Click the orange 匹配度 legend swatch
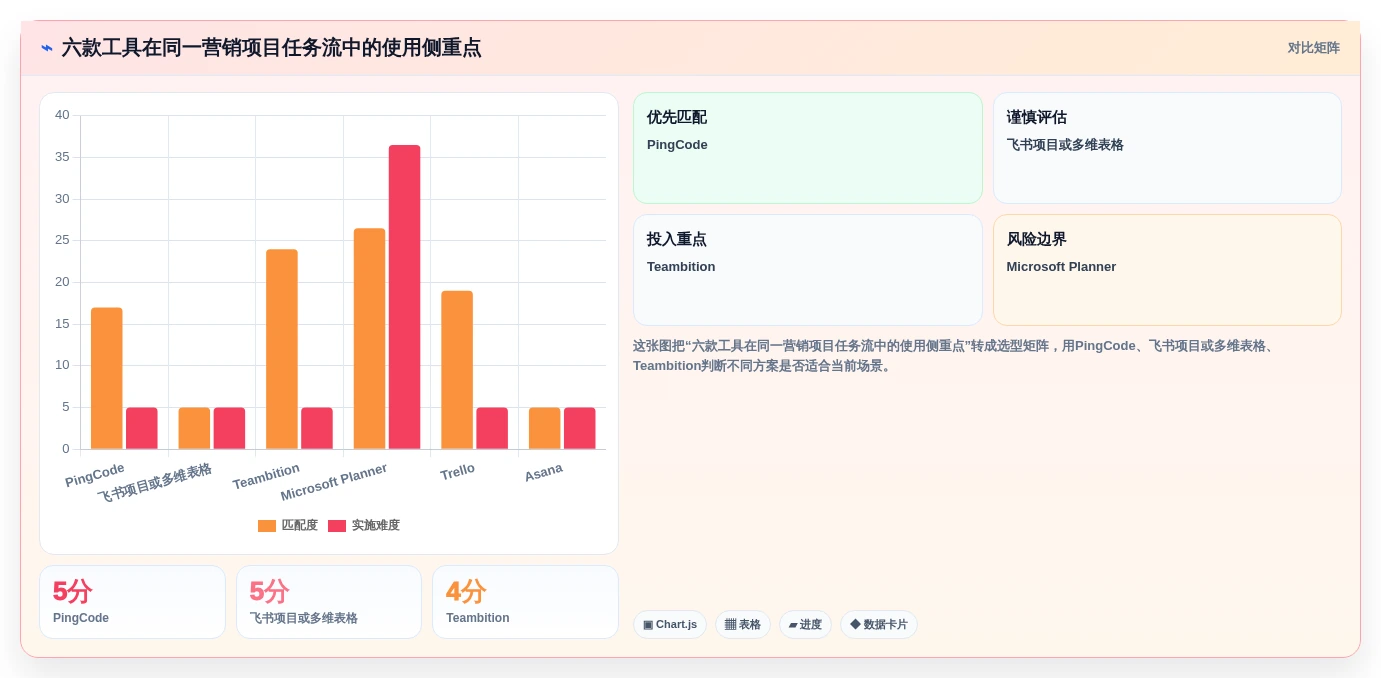 pos(267,526)
